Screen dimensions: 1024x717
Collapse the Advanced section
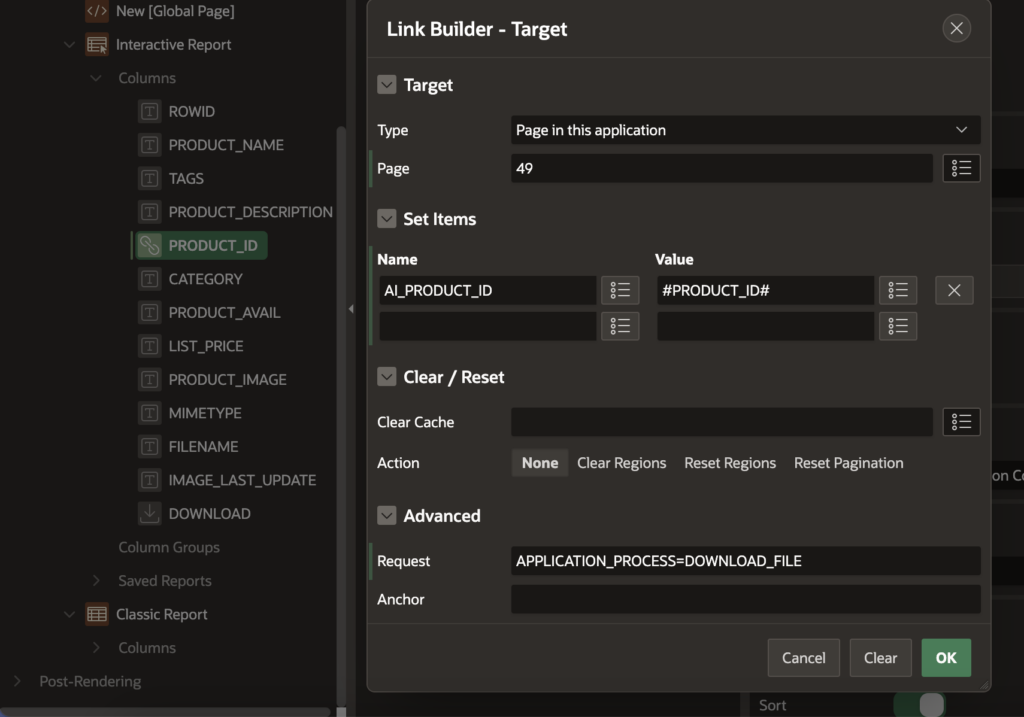coord(387,516)
